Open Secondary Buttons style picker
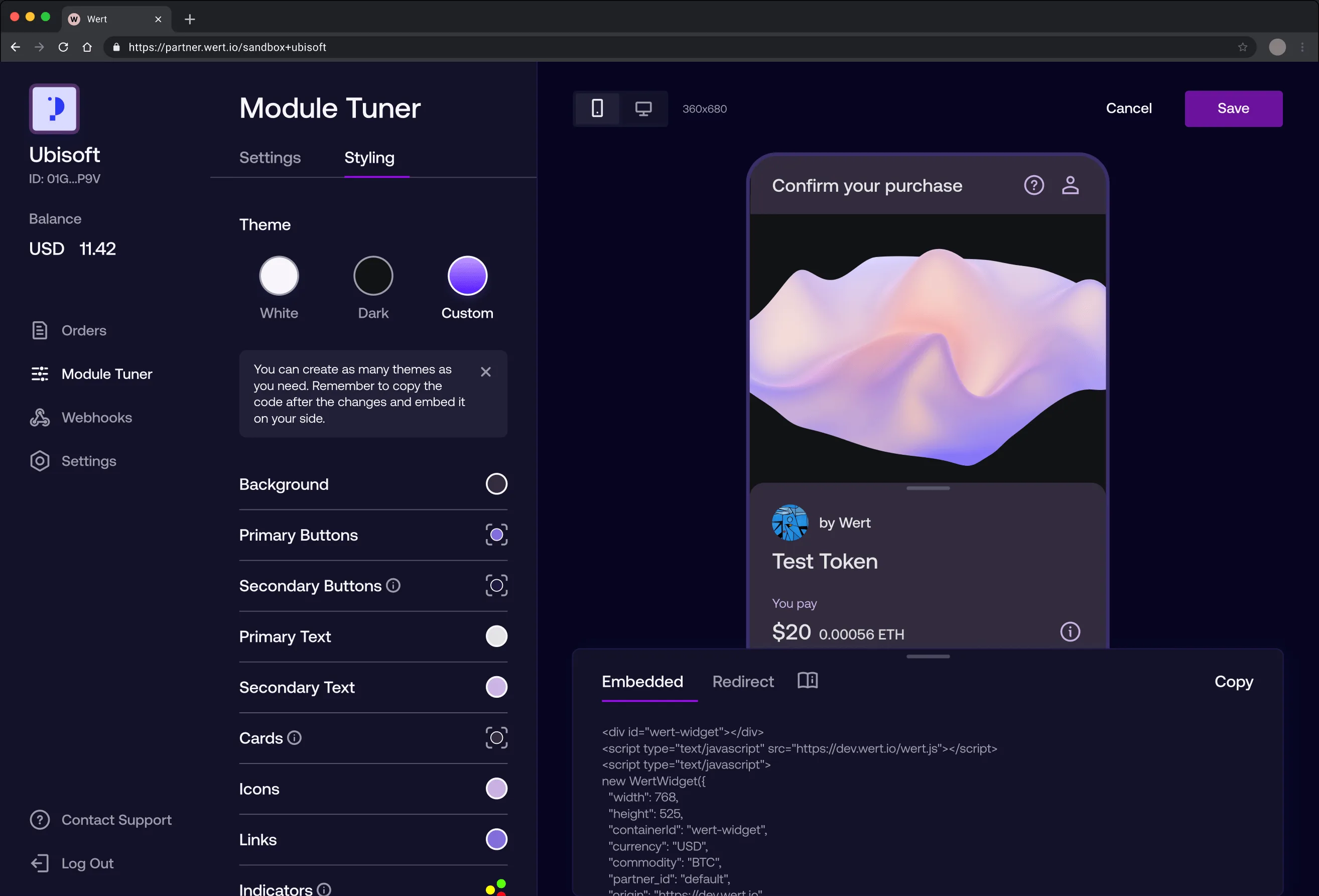Image resolution: width=1319 pixels, height=896 pixels. (496, 585)
